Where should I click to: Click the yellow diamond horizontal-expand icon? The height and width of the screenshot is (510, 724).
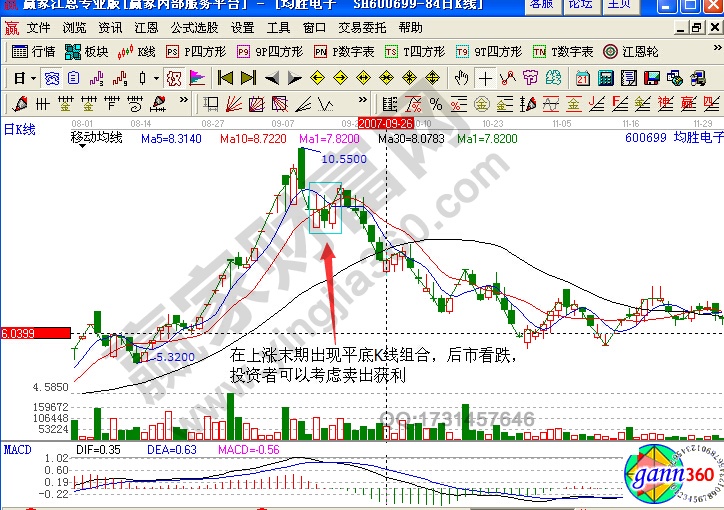[363, 78]
